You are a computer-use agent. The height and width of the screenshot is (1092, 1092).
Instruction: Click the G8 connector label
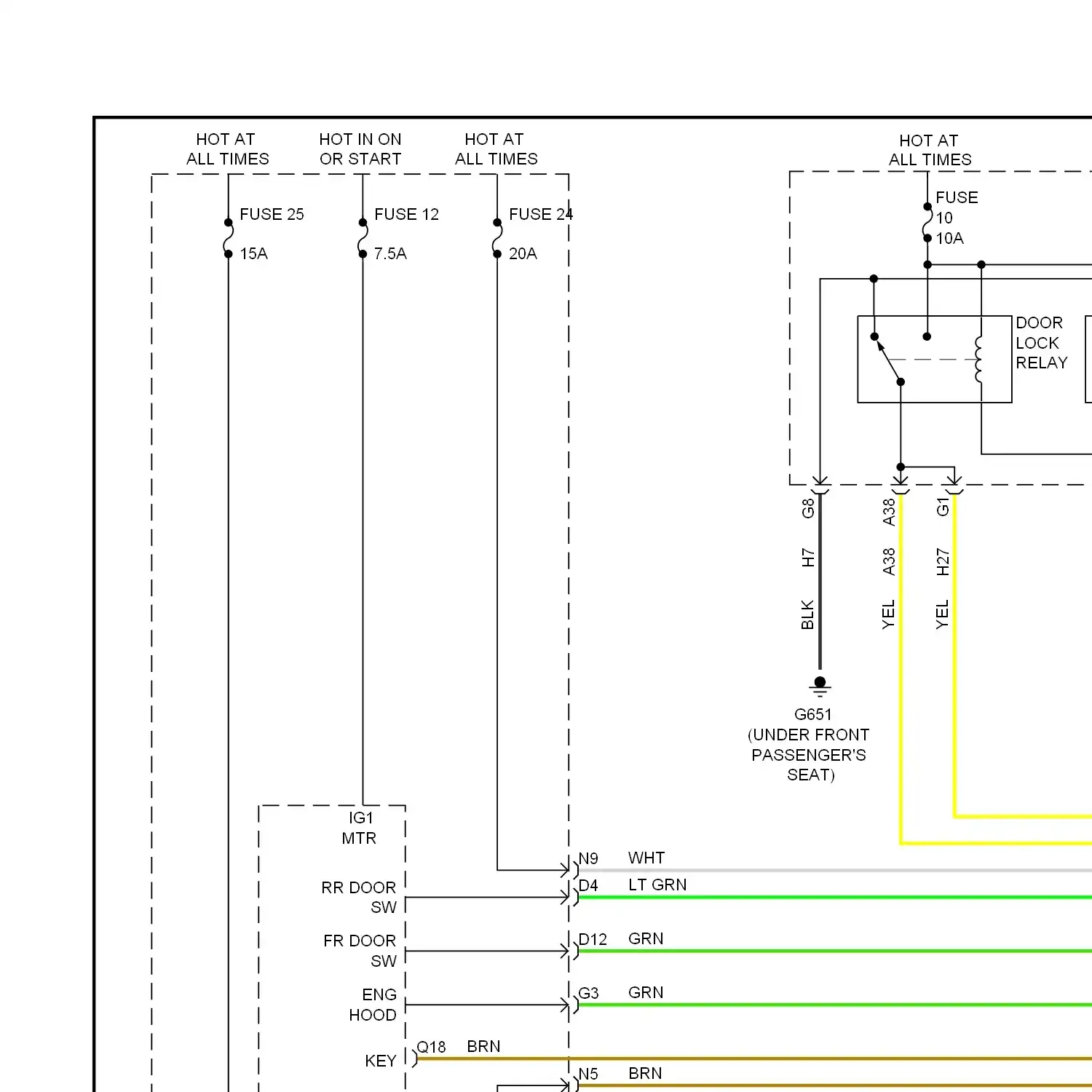[x=807, y=508]
